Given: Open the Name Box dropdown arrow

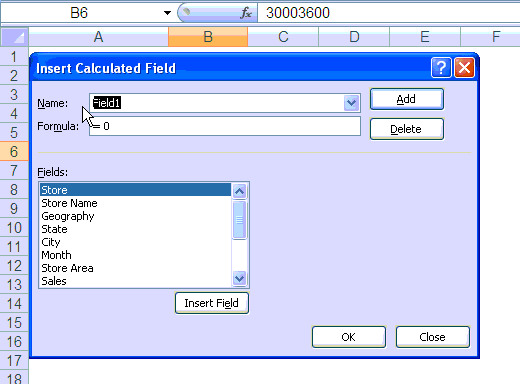Looking at the screenshot, I should tap(167, 13).
